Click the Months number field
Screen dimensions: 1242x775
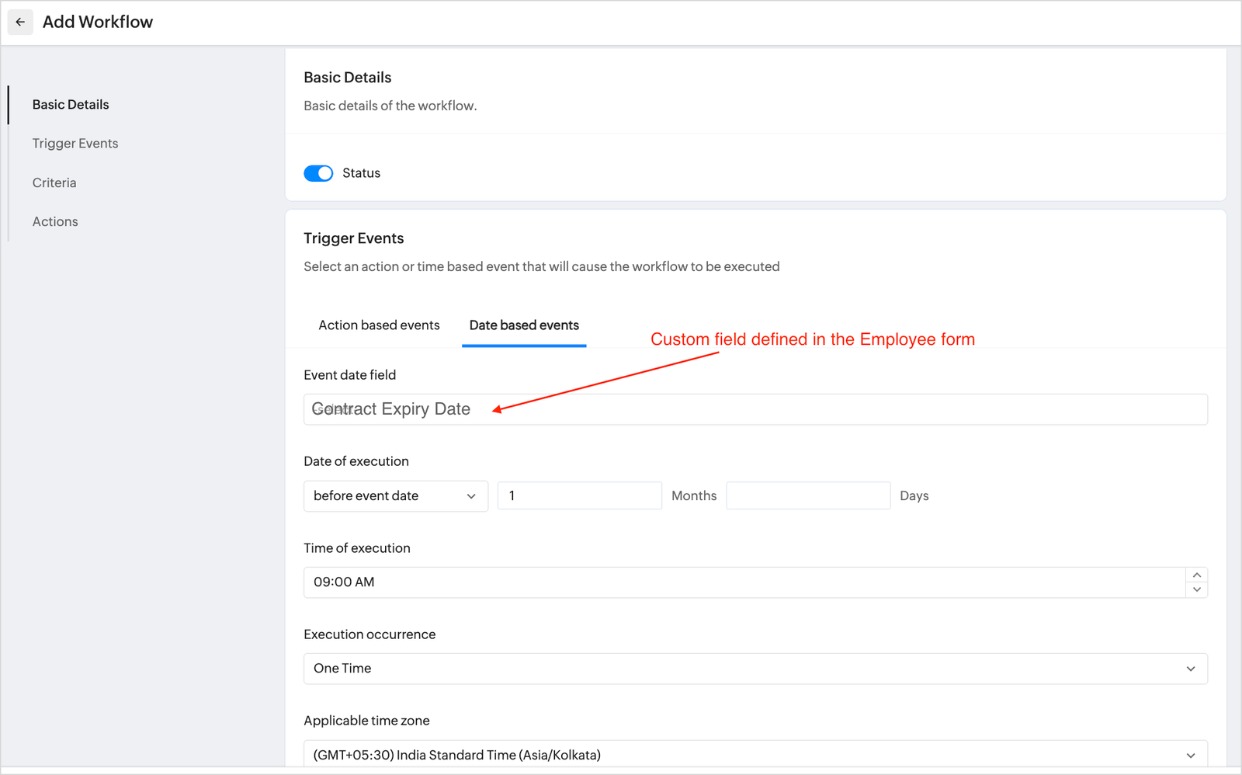coord(579,496)
